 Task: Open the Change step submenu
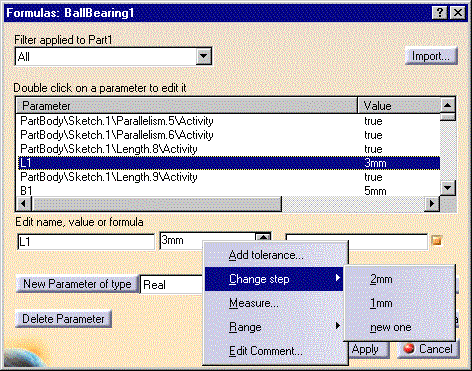pos(274,279)
